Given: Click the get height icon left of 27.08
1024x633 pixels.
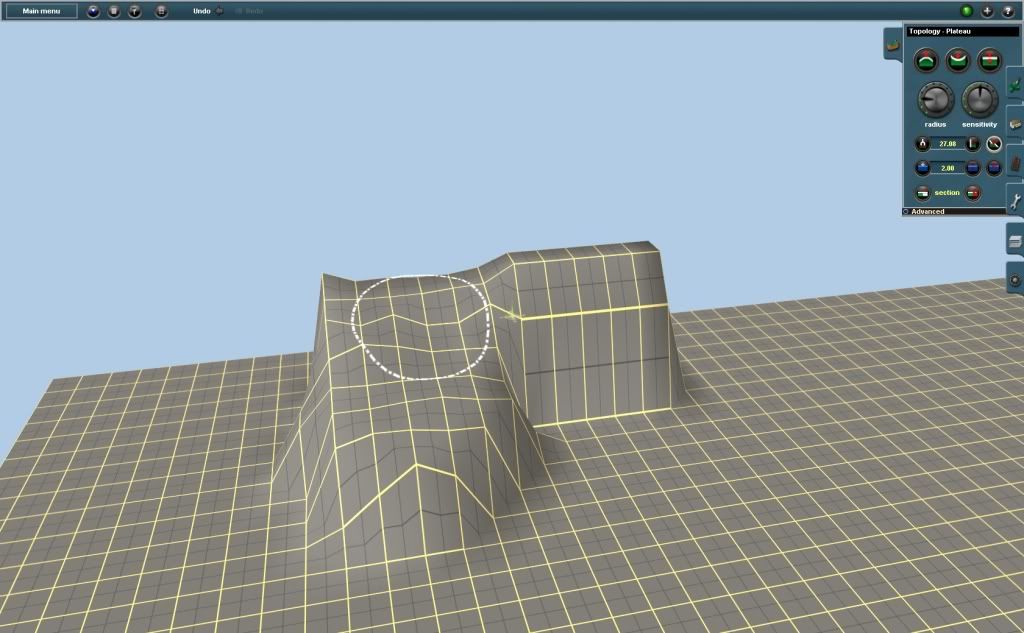Looking at the screenshot, I should tap(922, 144).
